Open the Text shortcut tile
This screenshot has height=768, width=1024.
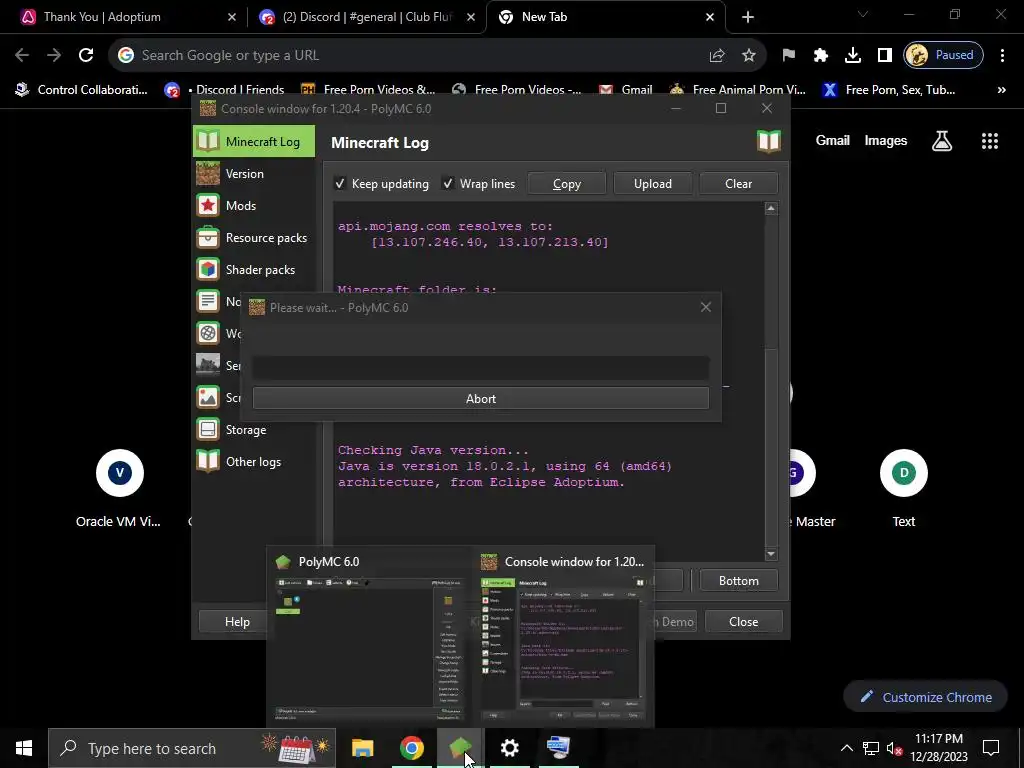tap(904, 488)
